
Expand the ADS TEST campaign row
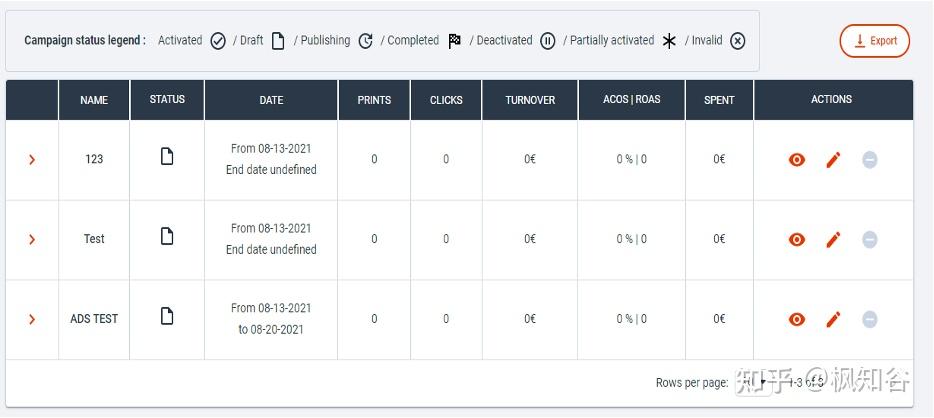pyautogui.click(x=32, y=319)
